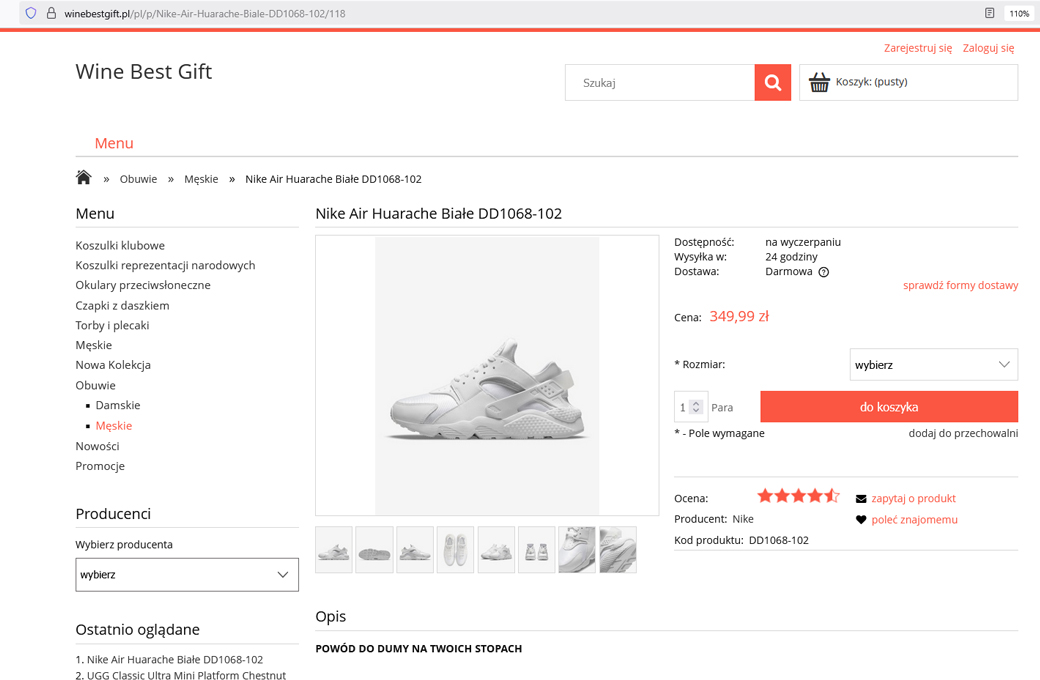
Task: Open the red Menu navigation item
Action: tap(114, 143)
